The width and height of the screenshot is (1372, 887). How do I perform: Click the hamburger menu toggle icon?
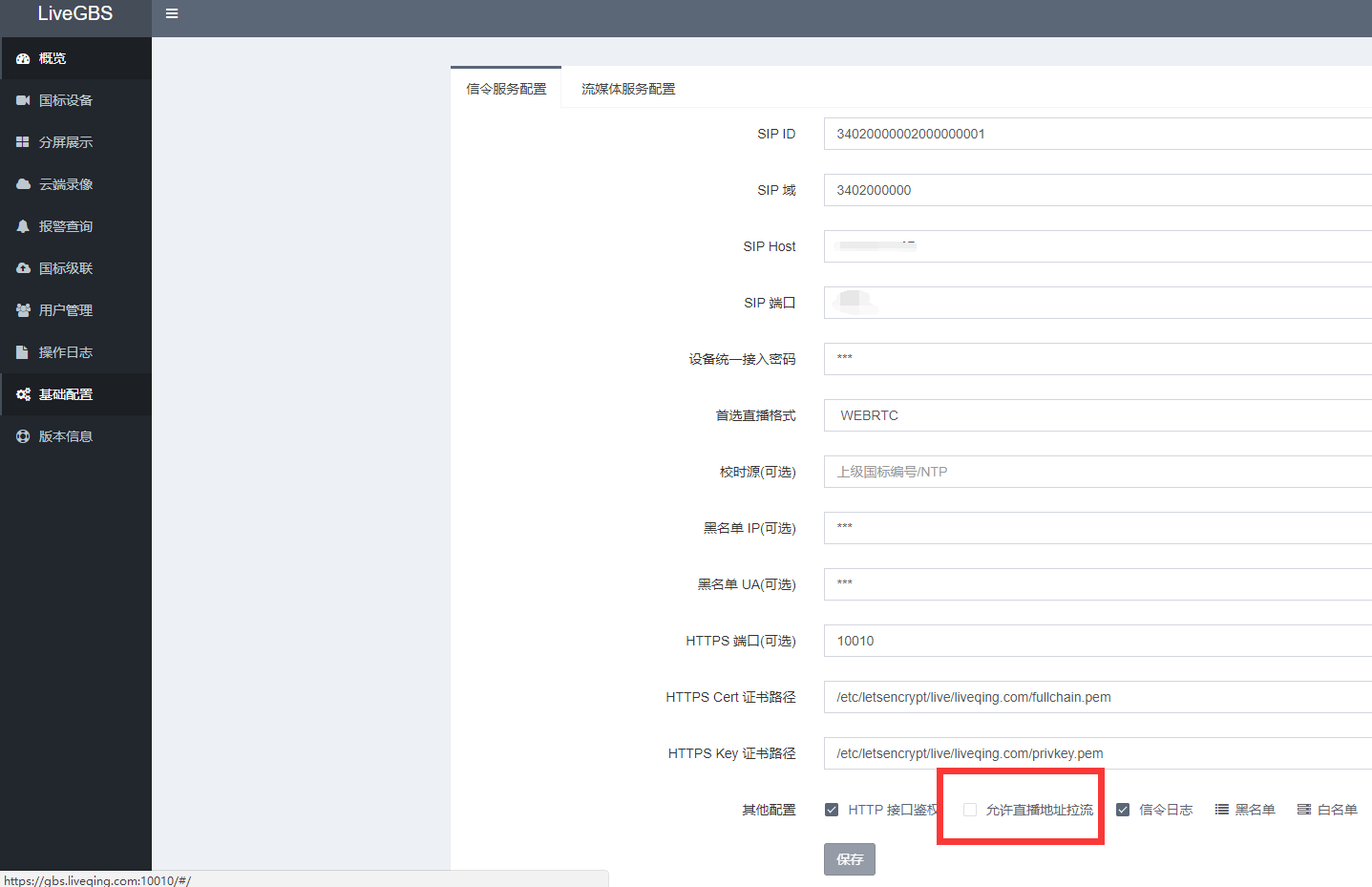(x=172, y=14)
